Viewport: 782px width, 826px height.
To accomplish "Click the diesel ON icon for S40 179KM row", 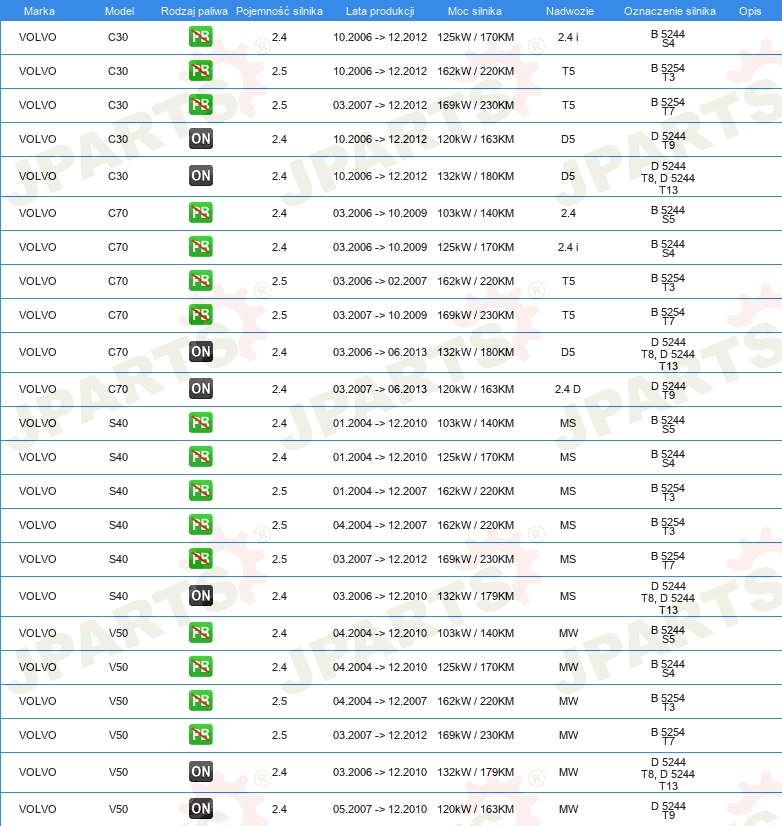I will 201,596.
